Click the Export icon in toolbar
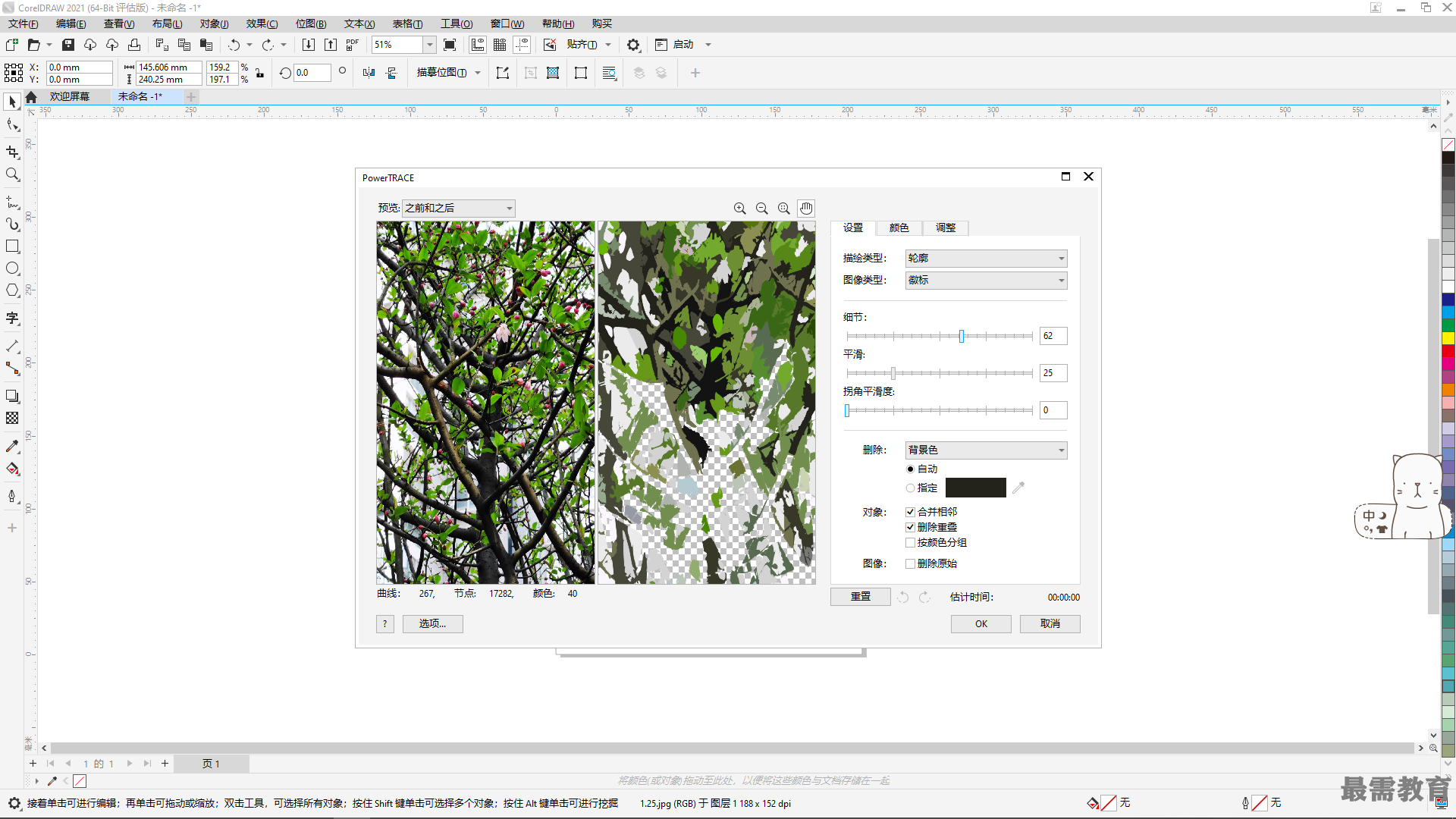This screenshot has width=1456, height=819. (x=331, y=45)
